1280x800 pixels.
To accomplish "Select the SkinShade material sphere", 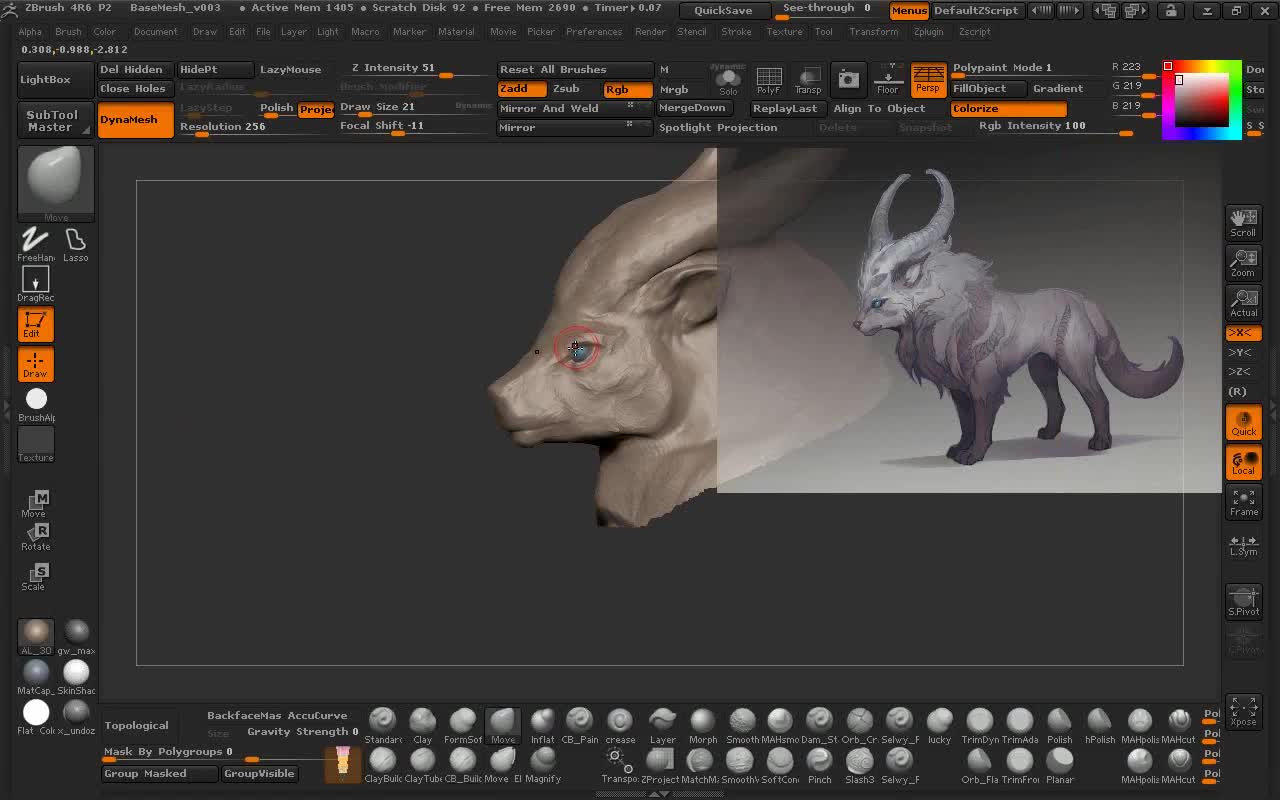I will coord(76,676).
